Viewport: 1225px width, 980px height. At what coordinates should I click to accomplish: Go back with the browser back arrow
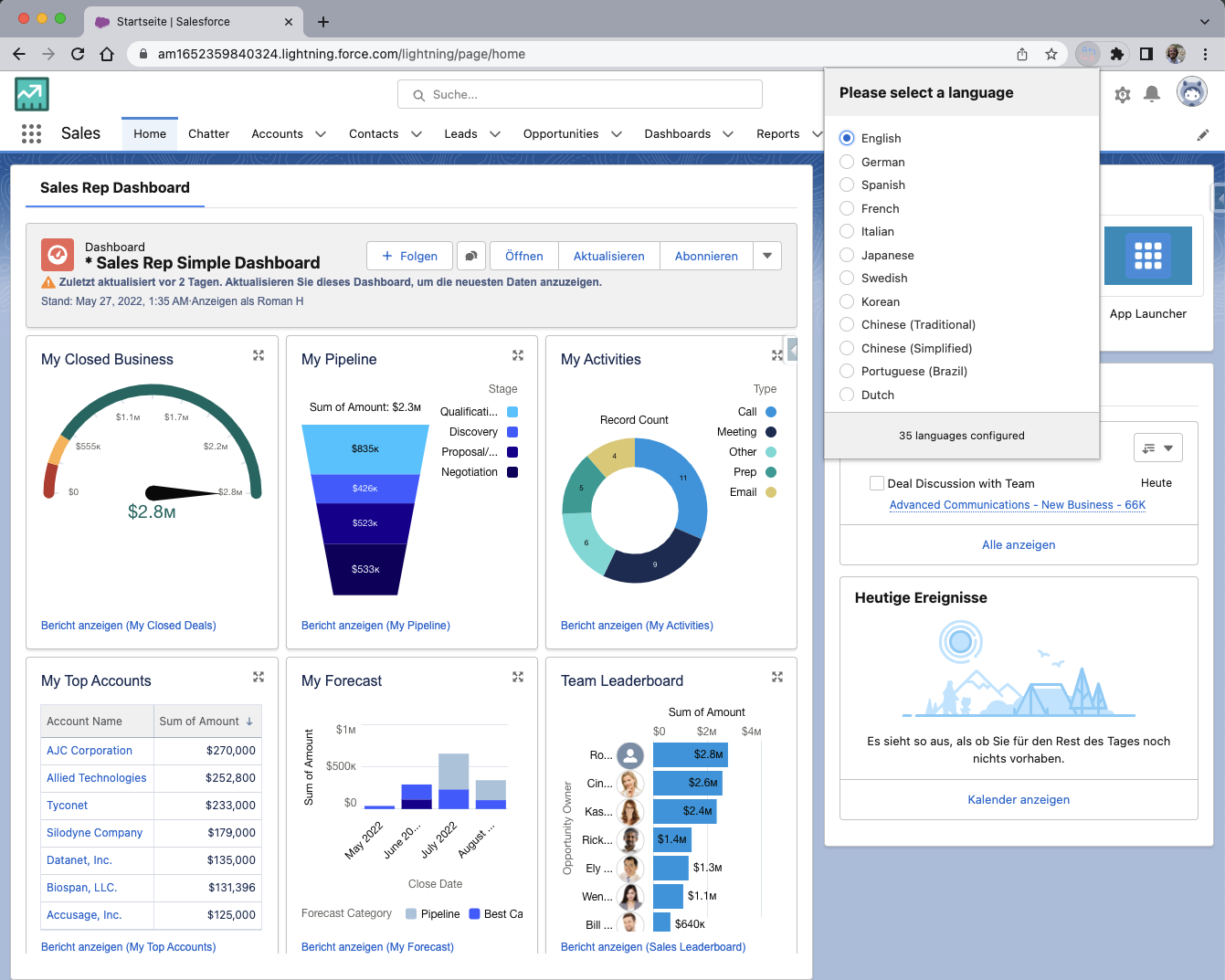click(x=19, y=54)
